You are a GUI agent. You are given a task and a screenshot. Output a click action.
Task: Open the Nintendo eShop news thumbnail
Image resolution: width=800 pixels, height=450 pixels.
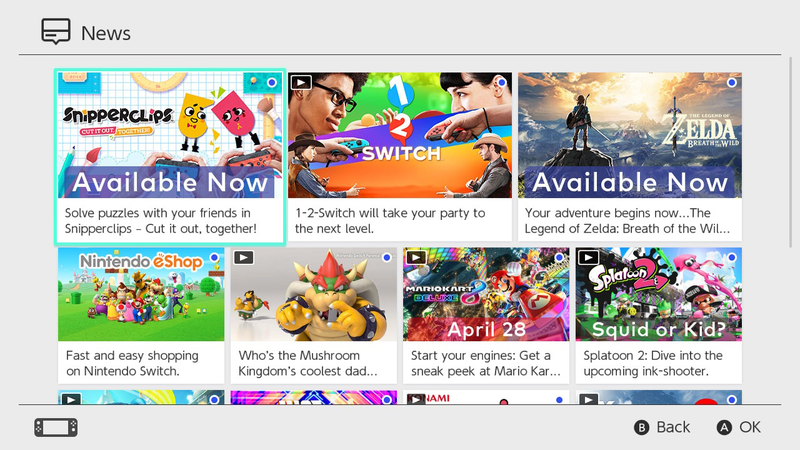coord(141,294)
